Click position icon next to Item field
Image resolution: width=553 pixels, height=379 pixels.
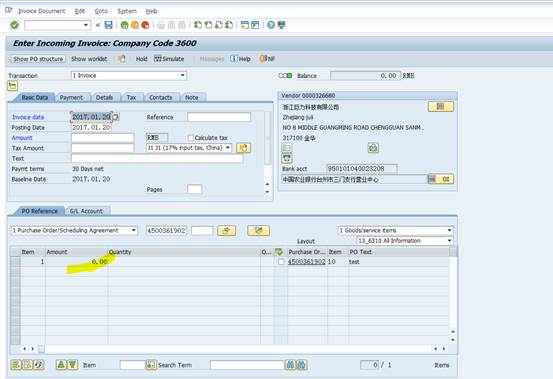click(151, 365)
